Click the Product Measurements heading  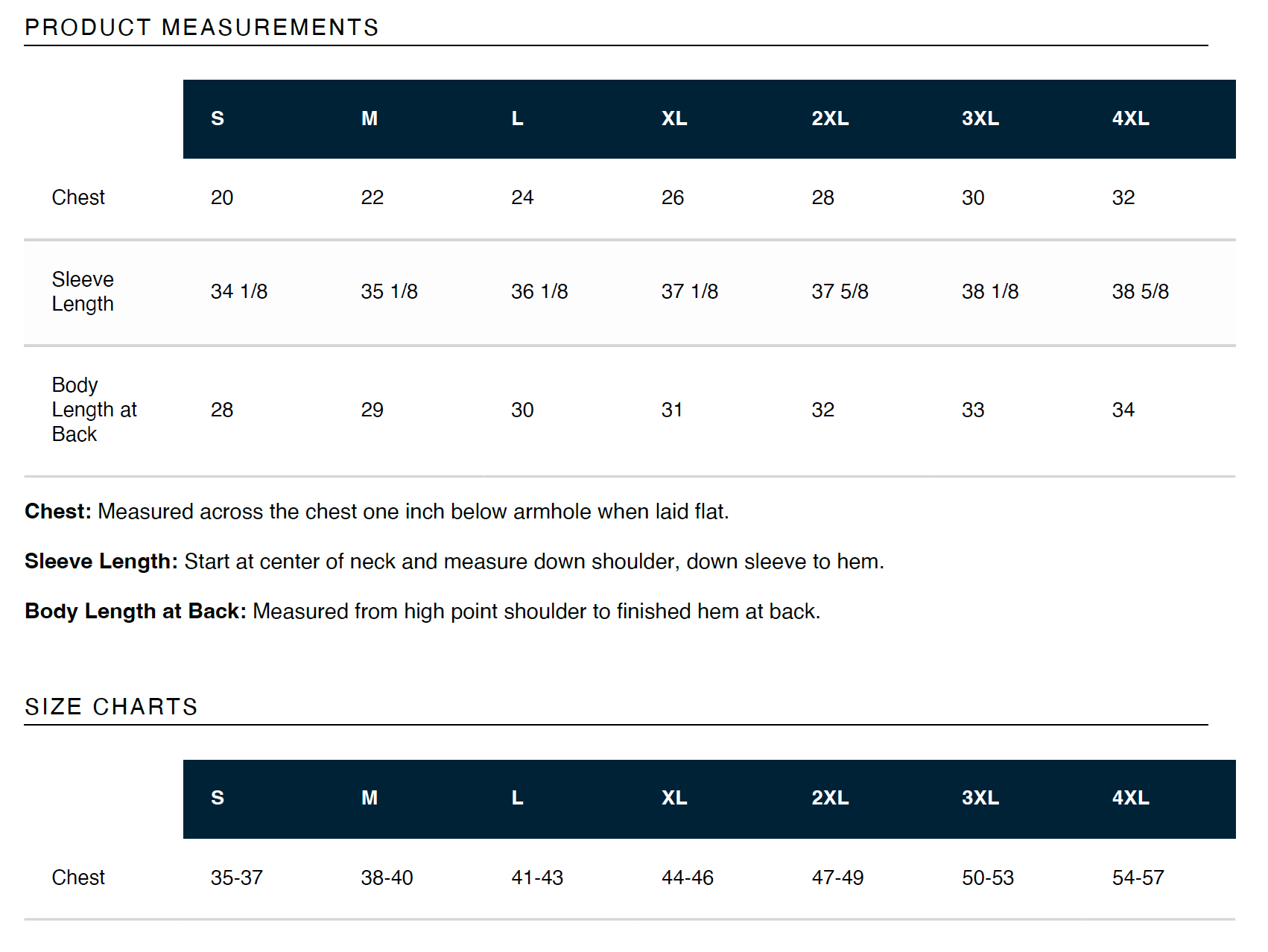[x=201, y=28]
